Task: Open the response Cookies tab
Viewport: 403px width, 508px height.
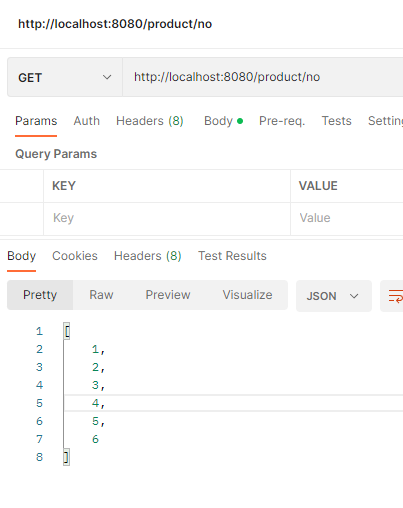Action: tap(75, 256)
